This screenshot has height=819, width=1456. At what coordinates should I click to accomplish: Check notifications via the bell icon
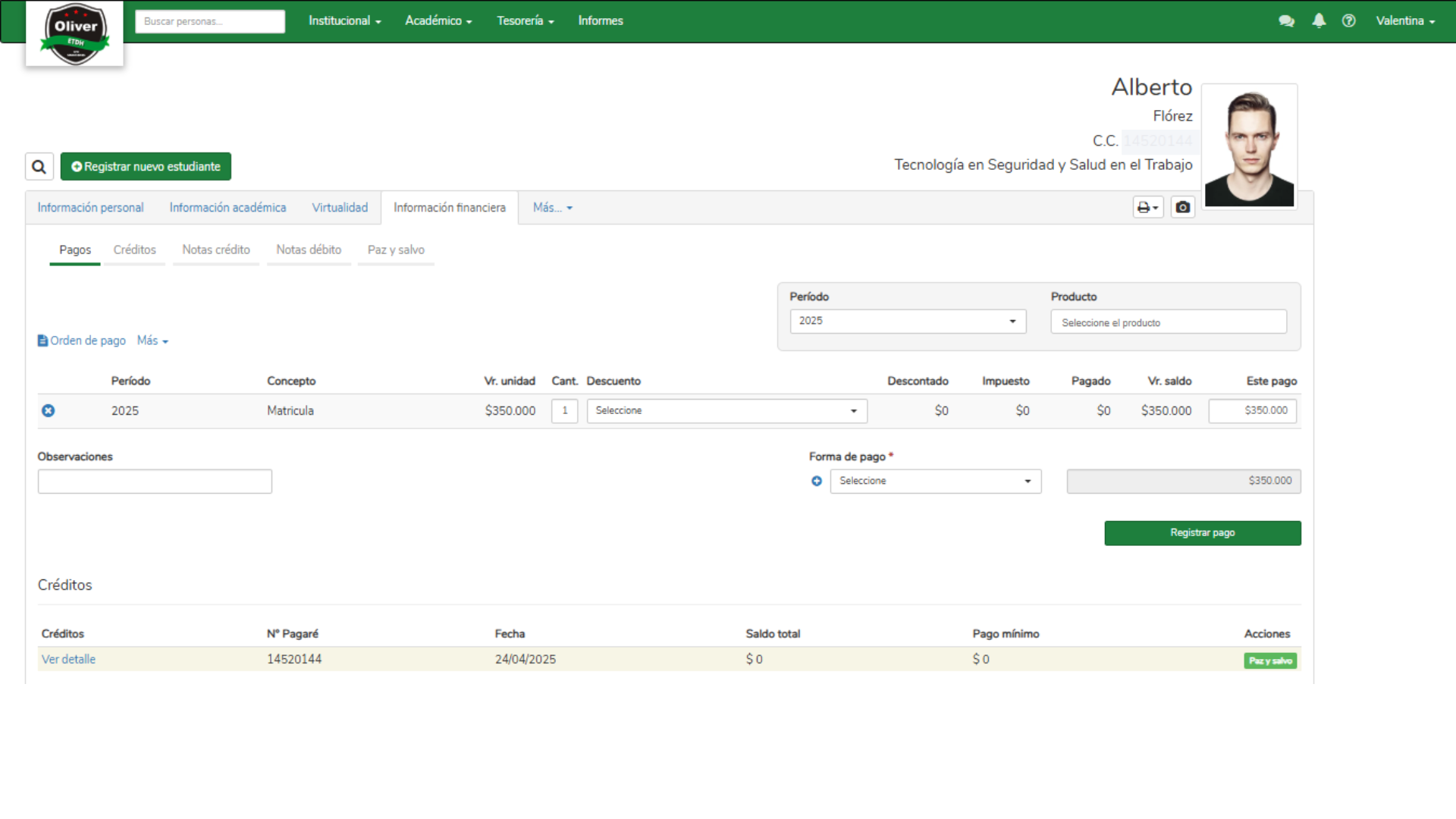point(1318,20)
